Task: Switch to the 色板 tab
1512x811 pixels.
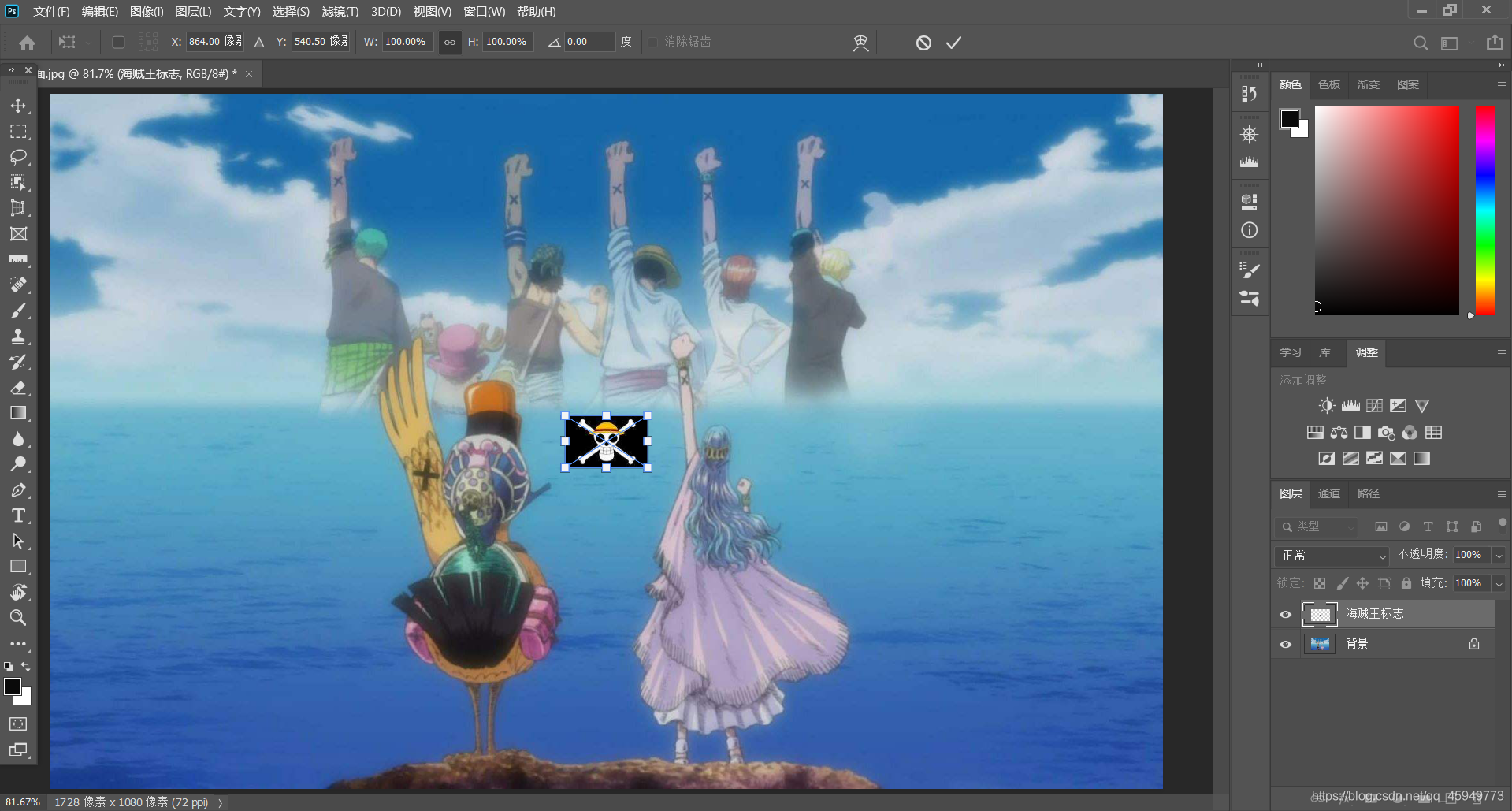Action: point(1329,85)
